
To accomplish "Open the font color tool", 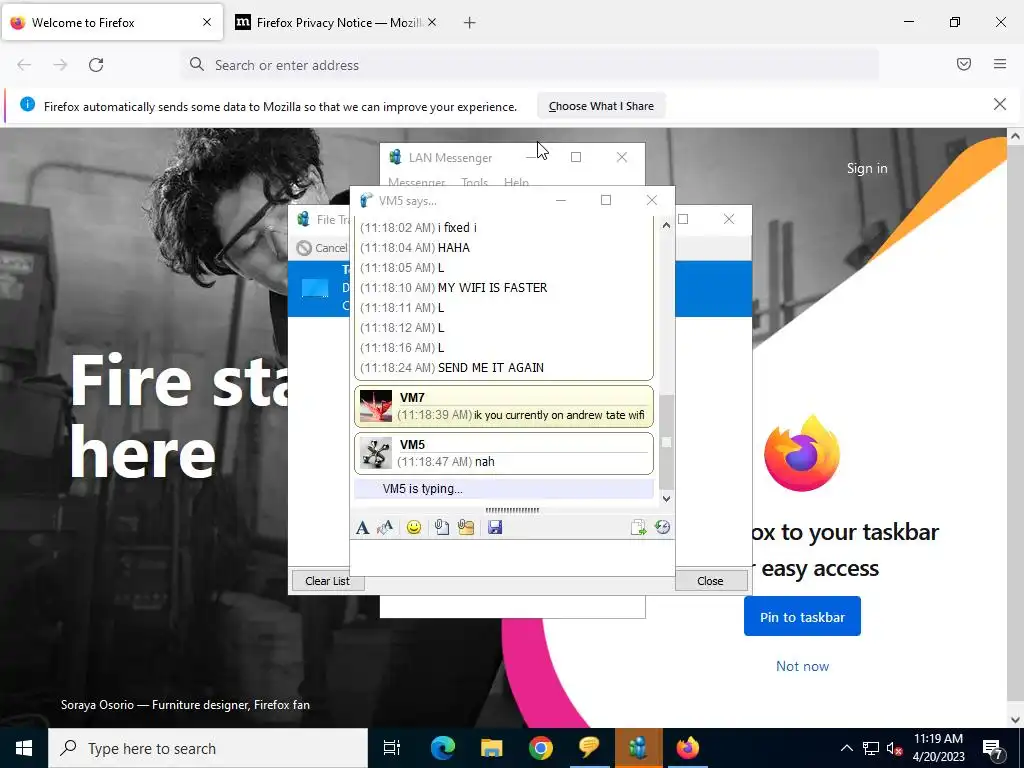I will pyautogui.click(x=385, y=528).
